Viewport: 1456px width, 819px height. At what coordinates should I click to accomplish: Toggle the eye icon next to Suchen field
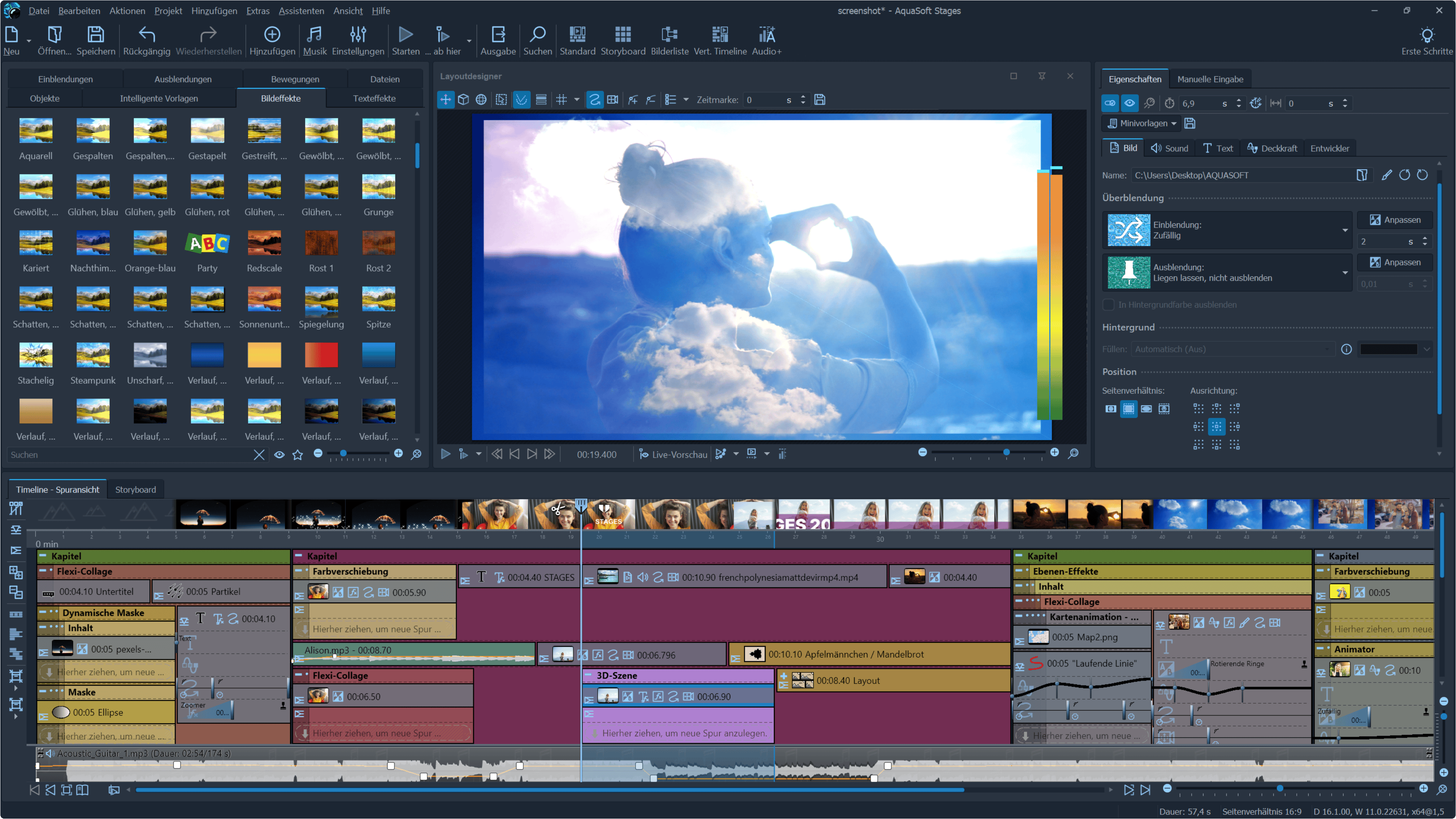coord(279,455)
